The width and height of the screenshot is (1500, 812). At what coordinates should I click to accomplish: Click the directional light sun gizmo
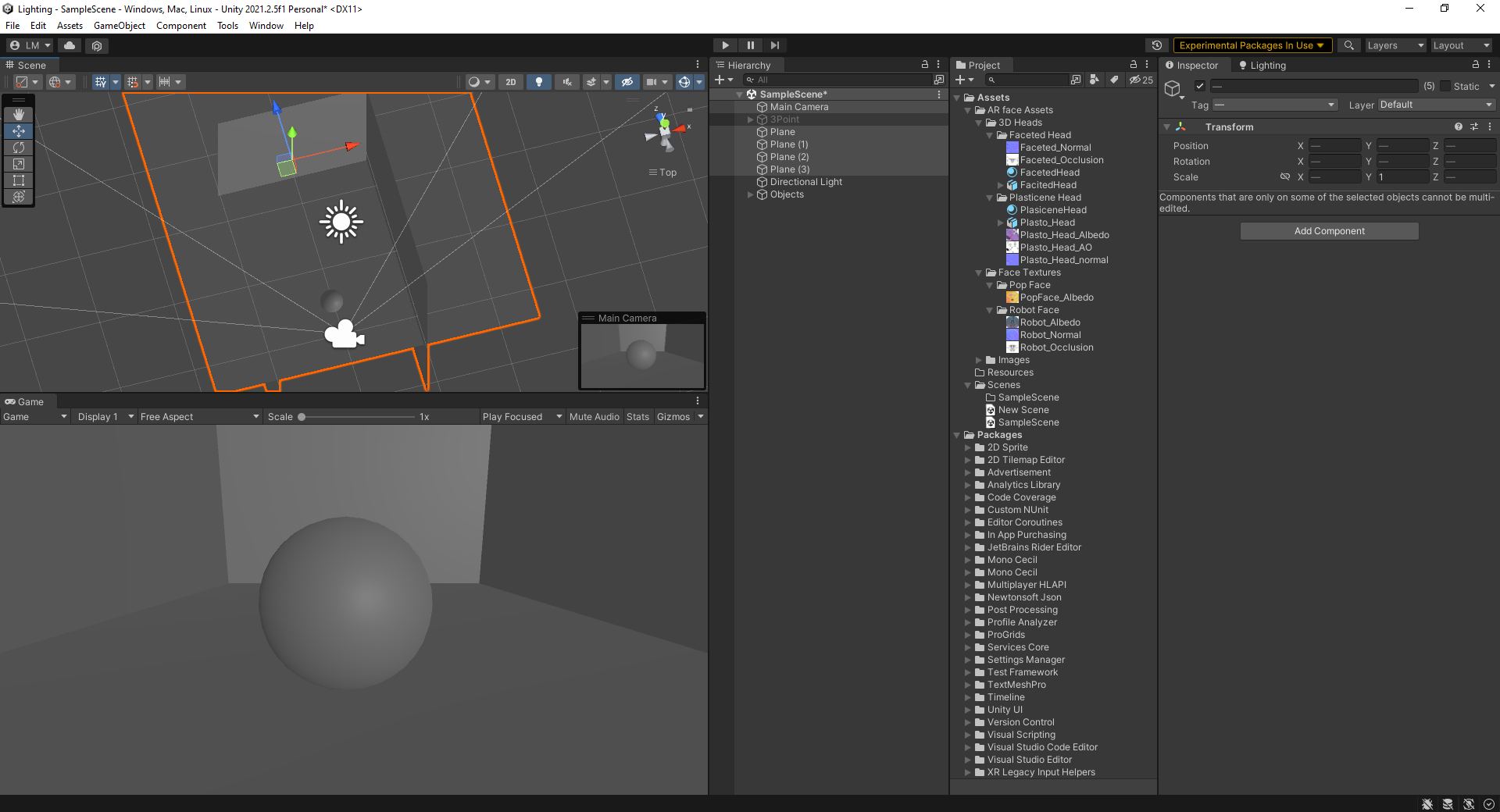[x=341, y=223]
